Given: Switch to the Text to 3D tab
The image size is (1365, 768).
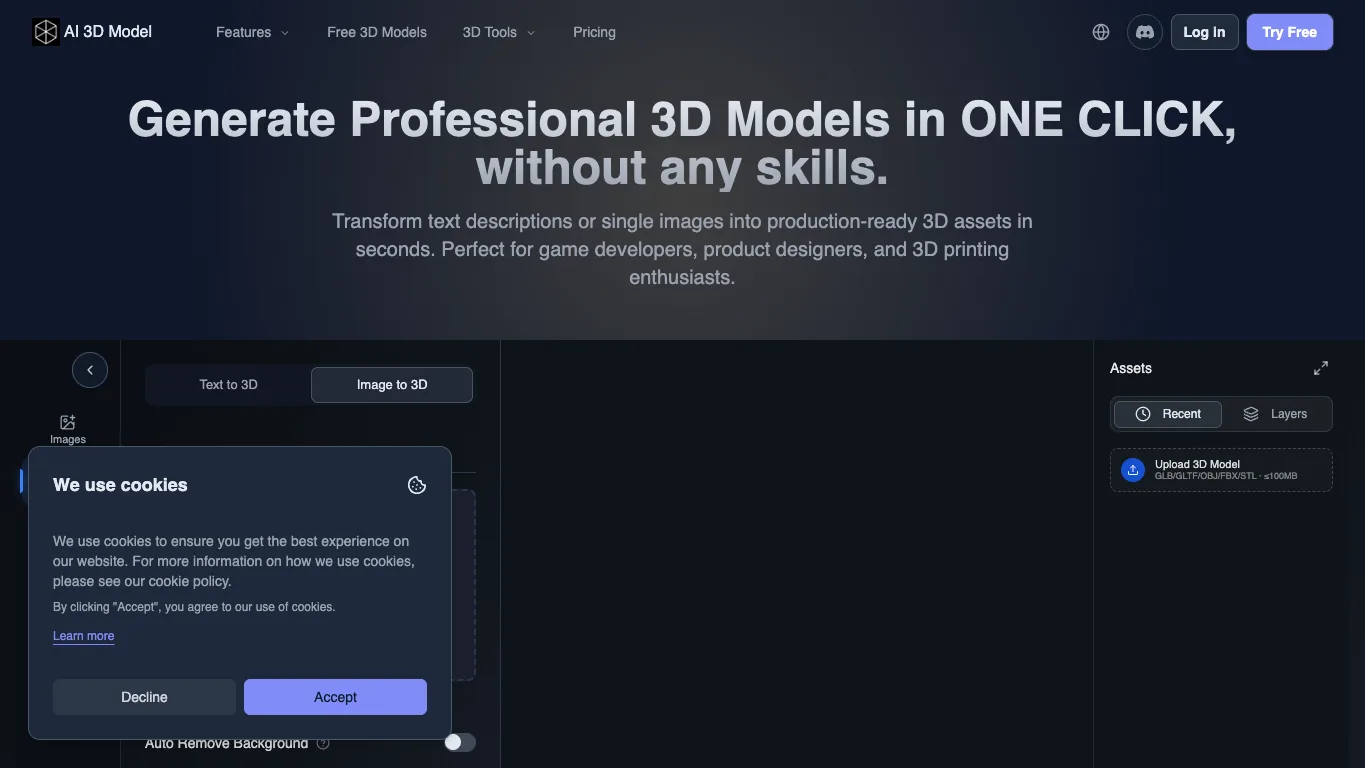Looking at the screenshot, I should pos(228,385).
